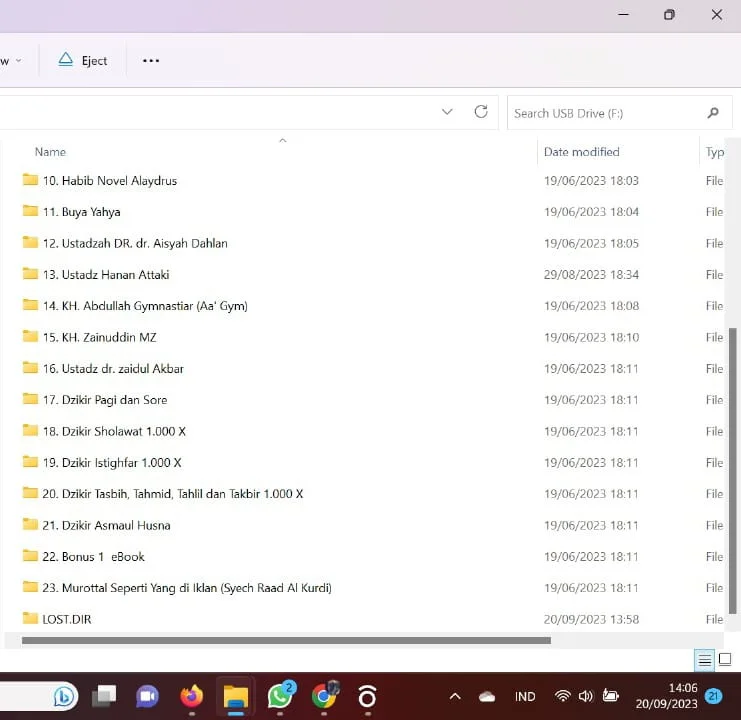Open WhatsApp from the taskbar

coord(280,695)
